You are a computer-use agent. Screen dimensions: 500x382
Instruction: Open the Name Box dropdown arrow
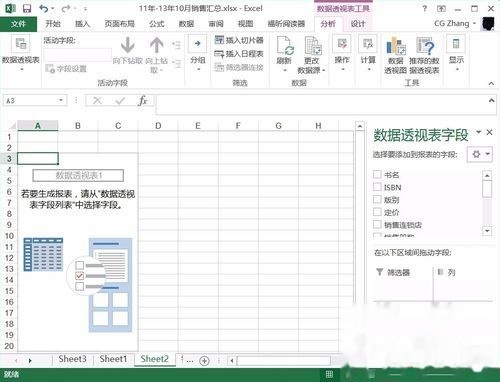pos(61,100)
